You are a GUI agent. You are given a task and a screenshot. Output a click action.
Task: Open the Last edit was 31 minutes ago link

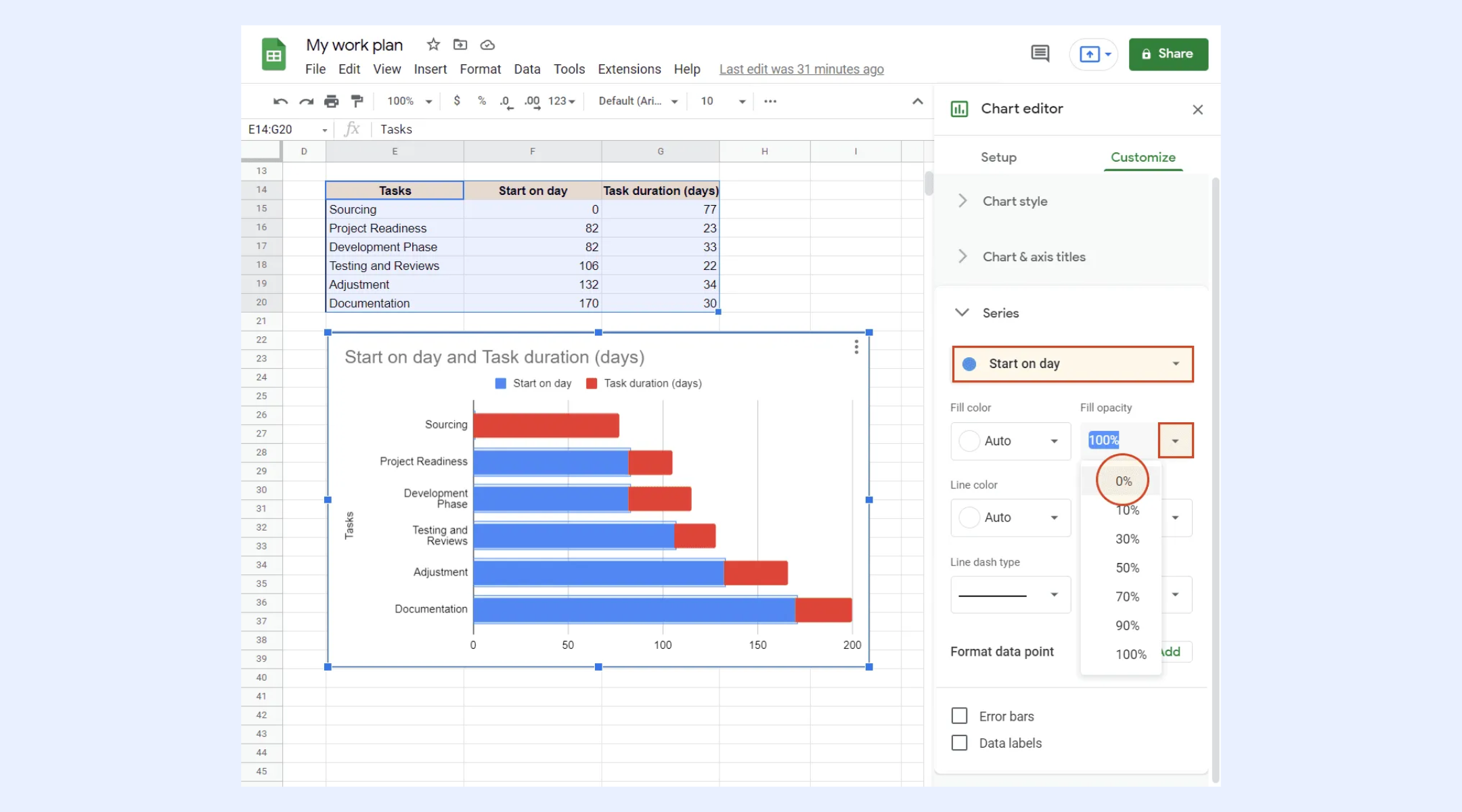[x=801, y=69]
